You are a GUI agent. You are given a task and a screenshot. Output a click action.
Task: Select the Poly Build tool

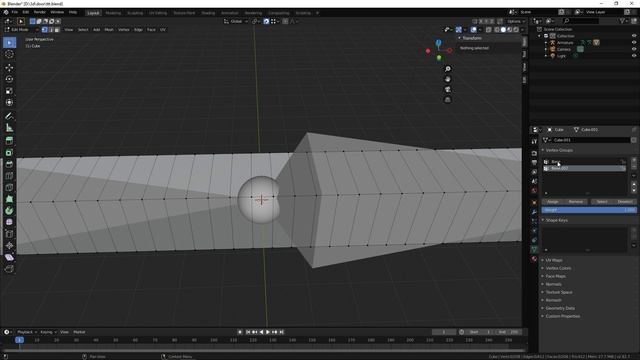click(x=9, y=199)
